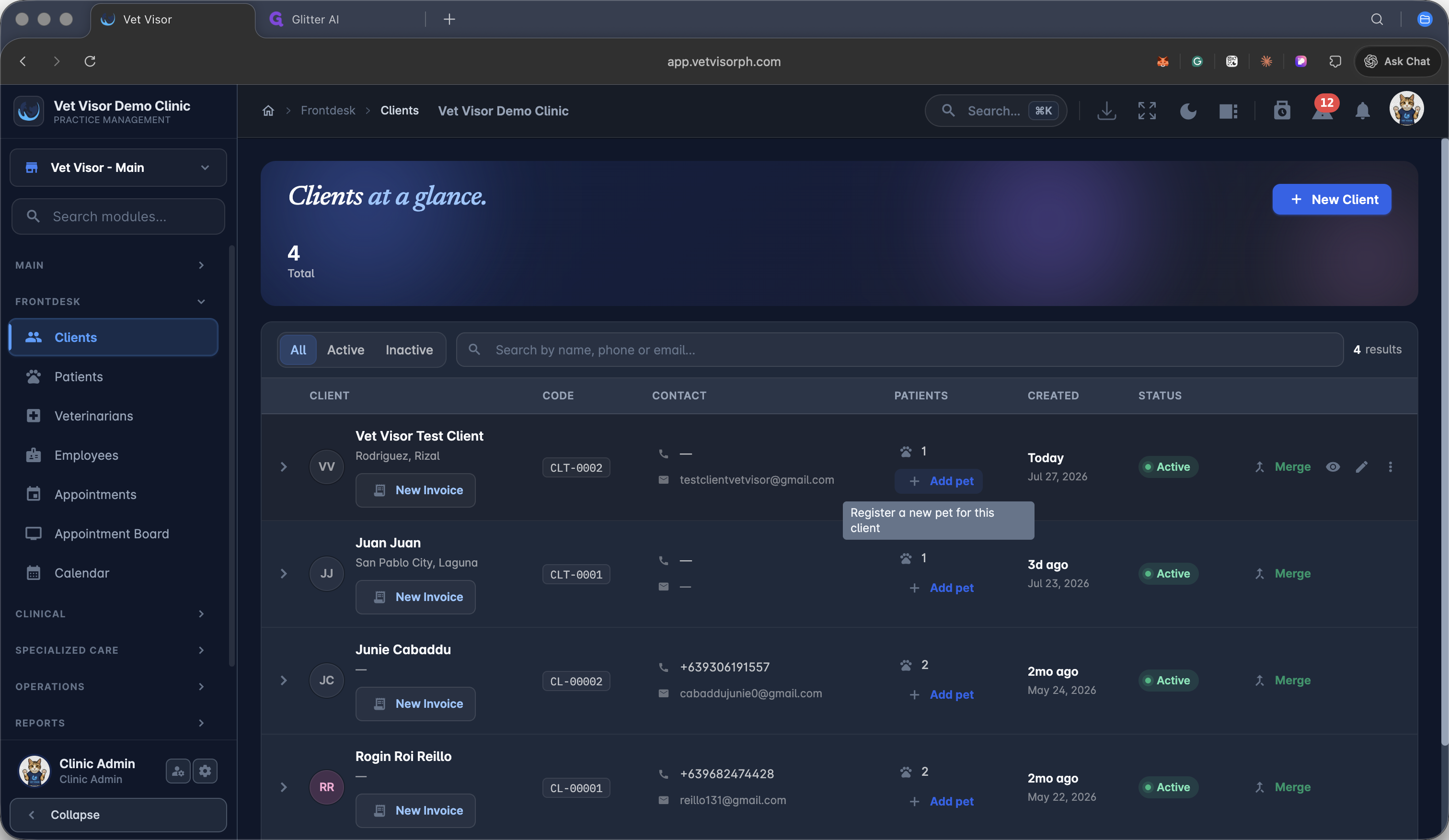The image size is (1449, 840).
Task: Show all clients with the All filter
Action: (298, 350)
